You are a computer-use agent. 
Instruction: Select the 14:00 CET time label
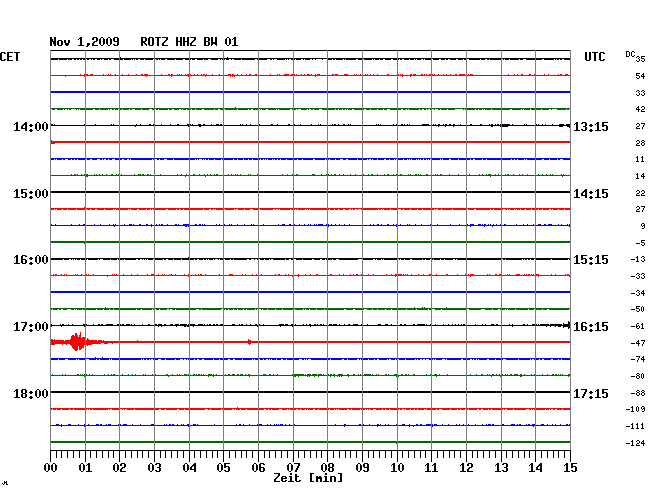[31, 126]
